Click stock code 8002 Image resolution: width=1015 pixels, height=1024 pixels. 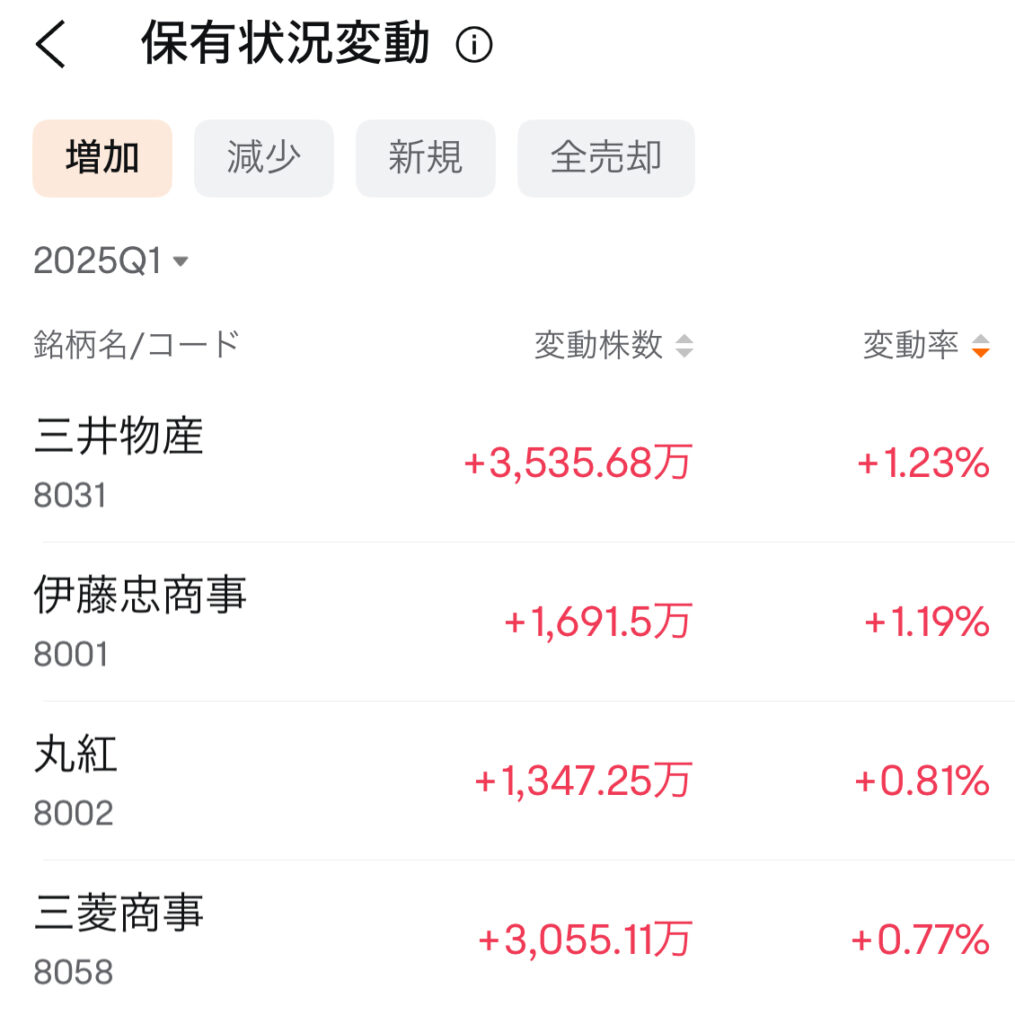click(74, 813)
